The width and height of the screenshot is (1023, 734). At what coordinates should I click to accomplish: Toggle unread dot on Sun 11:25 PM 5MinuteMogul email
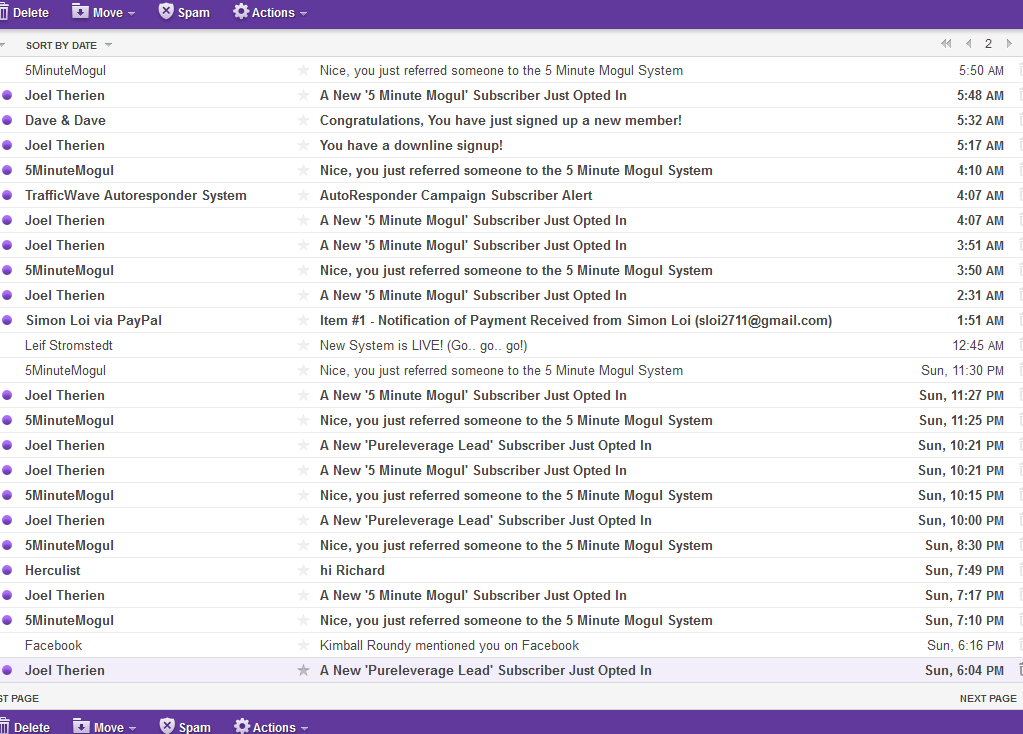click(7, 420)
